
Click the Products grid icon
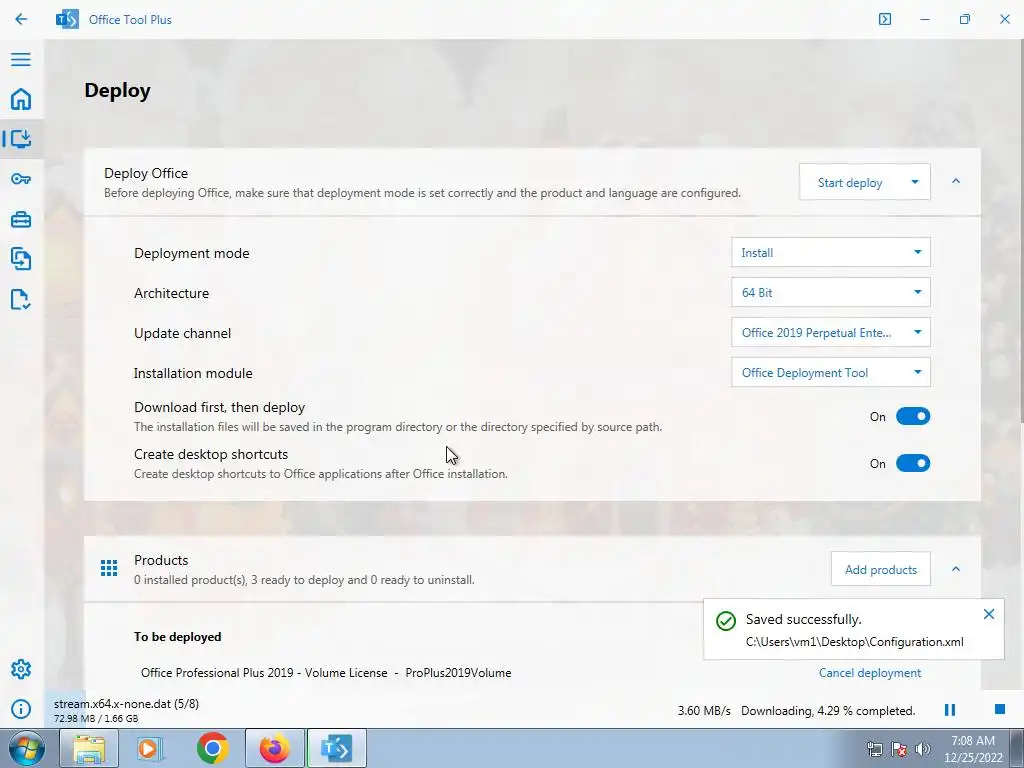point(109,568)
